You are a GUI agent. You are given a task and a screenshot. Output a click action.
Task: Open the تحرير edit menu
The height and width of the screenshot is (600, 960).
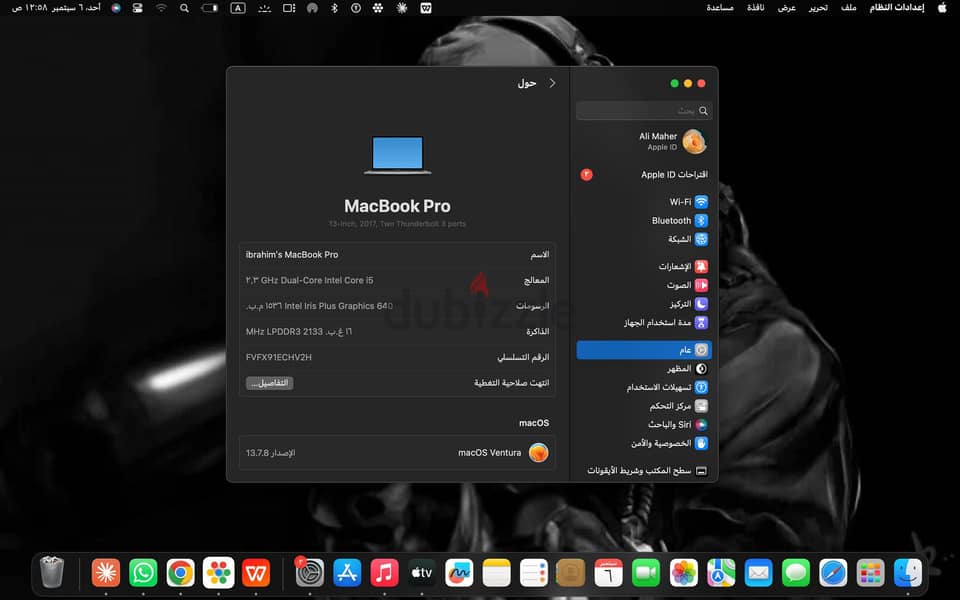pyautogui.click(x=818, y=7)
